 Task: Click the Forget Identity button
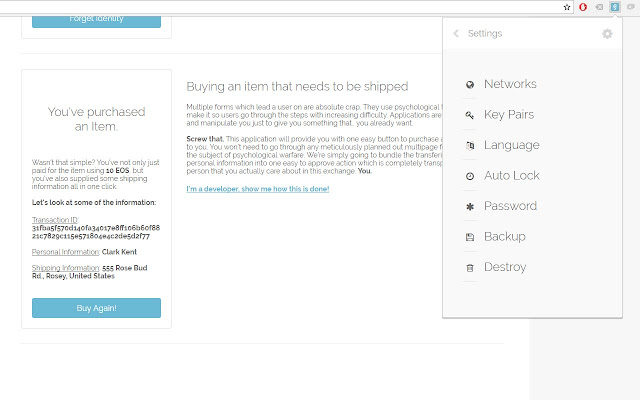pyautogui.click(x=96, y=20)
